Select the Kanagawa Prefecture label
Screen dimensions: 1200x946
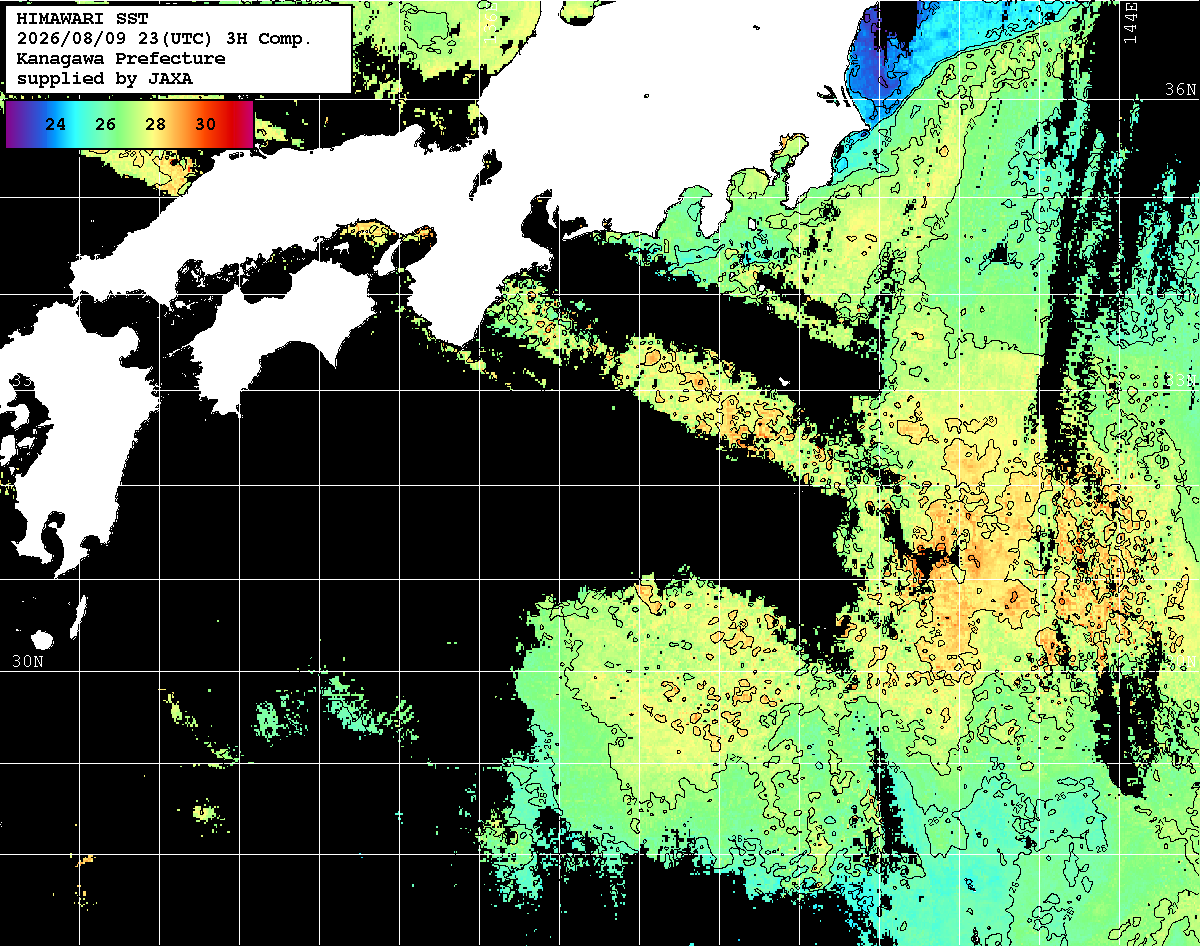(121, 58)
